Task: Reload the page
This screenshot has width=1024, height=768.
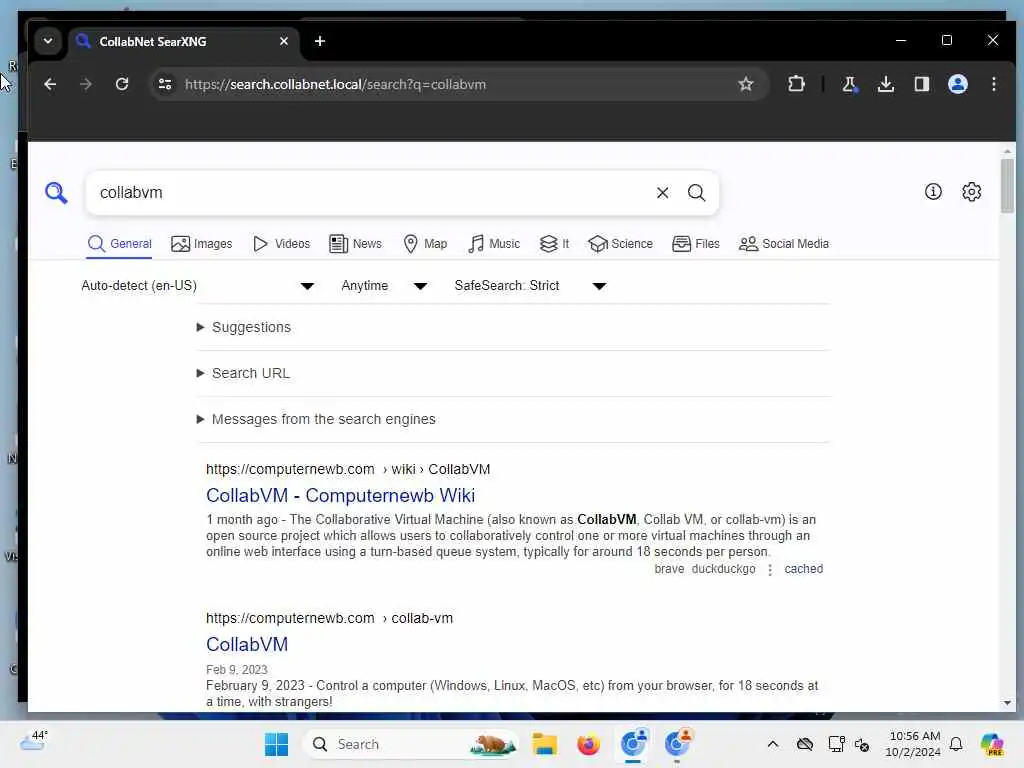Action: coord(122,84)
